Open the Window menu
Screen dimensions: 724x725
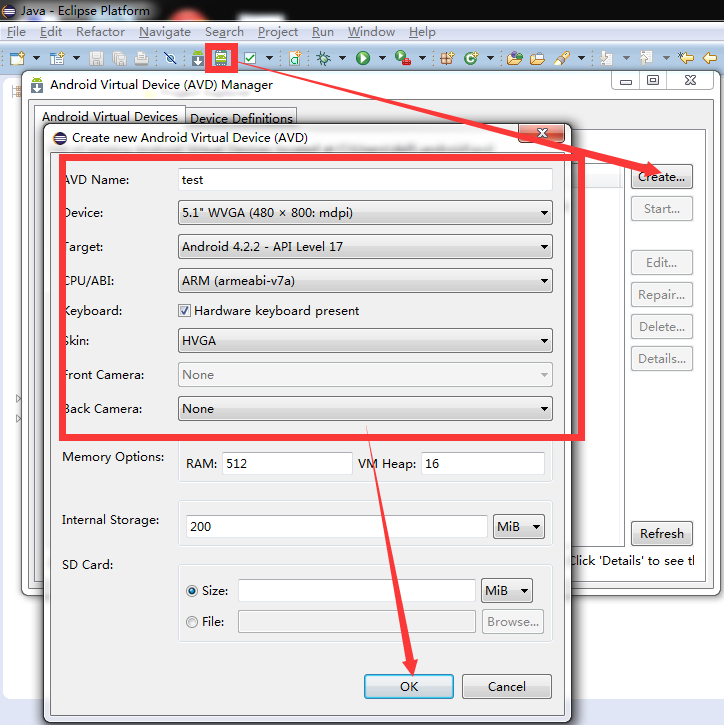click(371, 32)
